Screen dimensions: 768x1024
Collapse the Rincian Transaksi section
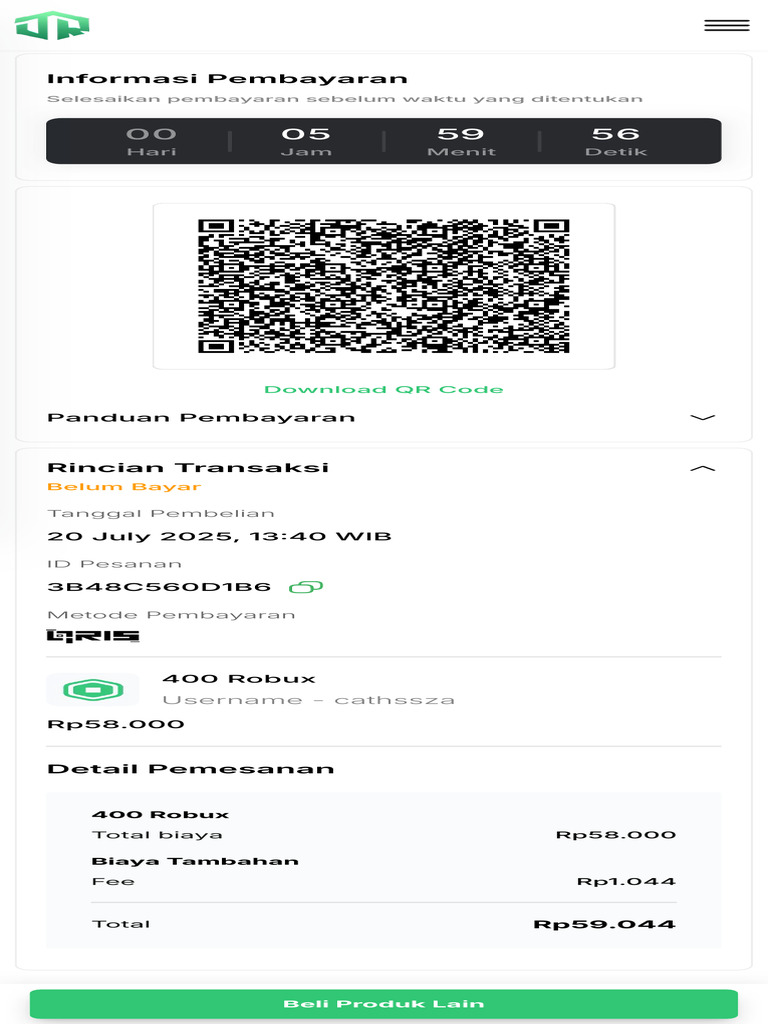coord(703,468)
